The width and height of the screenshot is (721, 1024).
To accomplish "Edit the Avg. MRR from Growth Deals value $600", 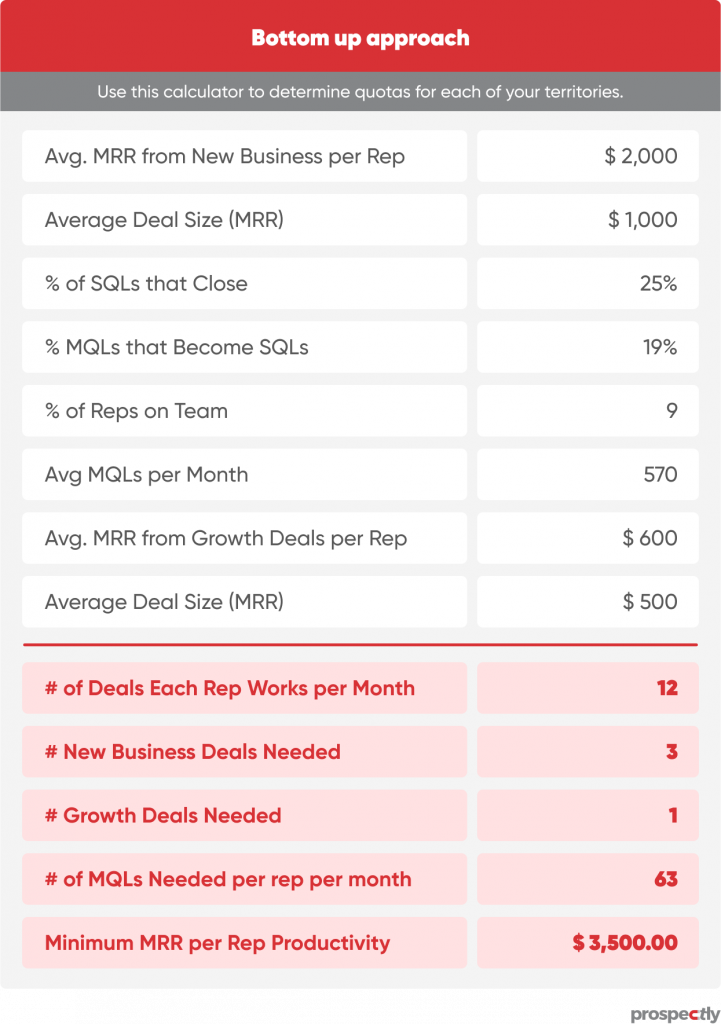I will [x=587, y=538].
